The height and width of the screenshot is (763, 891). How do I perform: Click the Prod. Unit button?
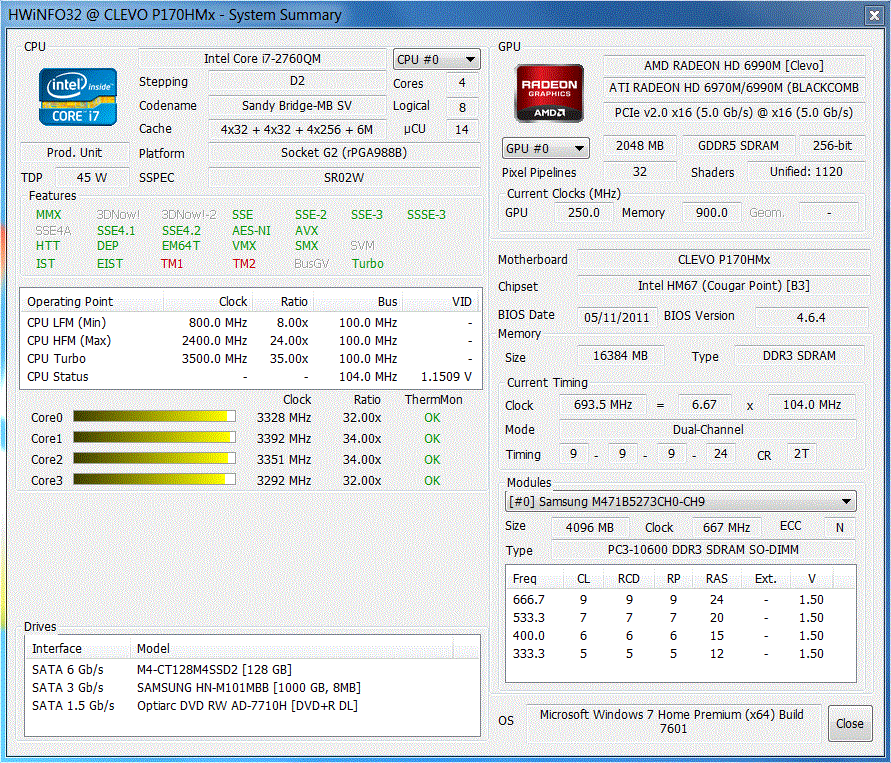[x=74, y=153]
